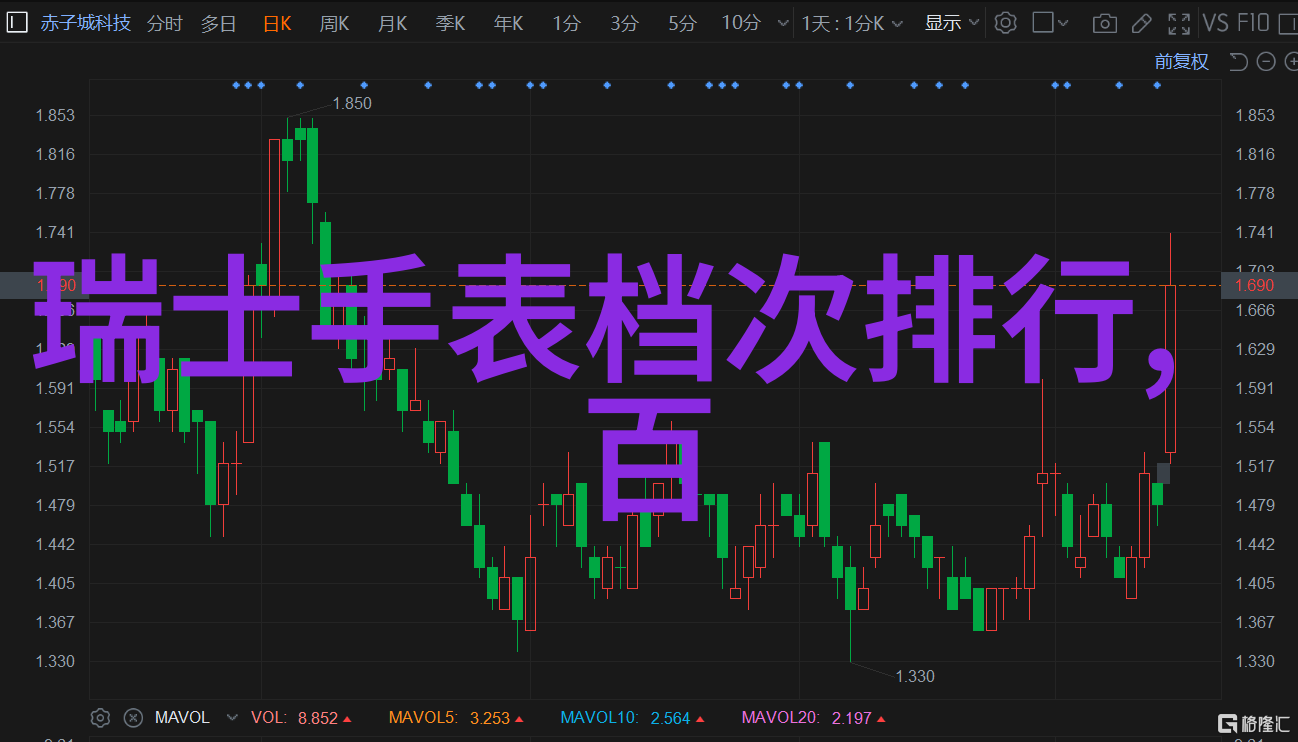Image resolution: width=1298 pixels, height=742 pixels.
Task: Click the leftmost blue diamond event marker
Action: pyautogui.click(x=236, y=85)
